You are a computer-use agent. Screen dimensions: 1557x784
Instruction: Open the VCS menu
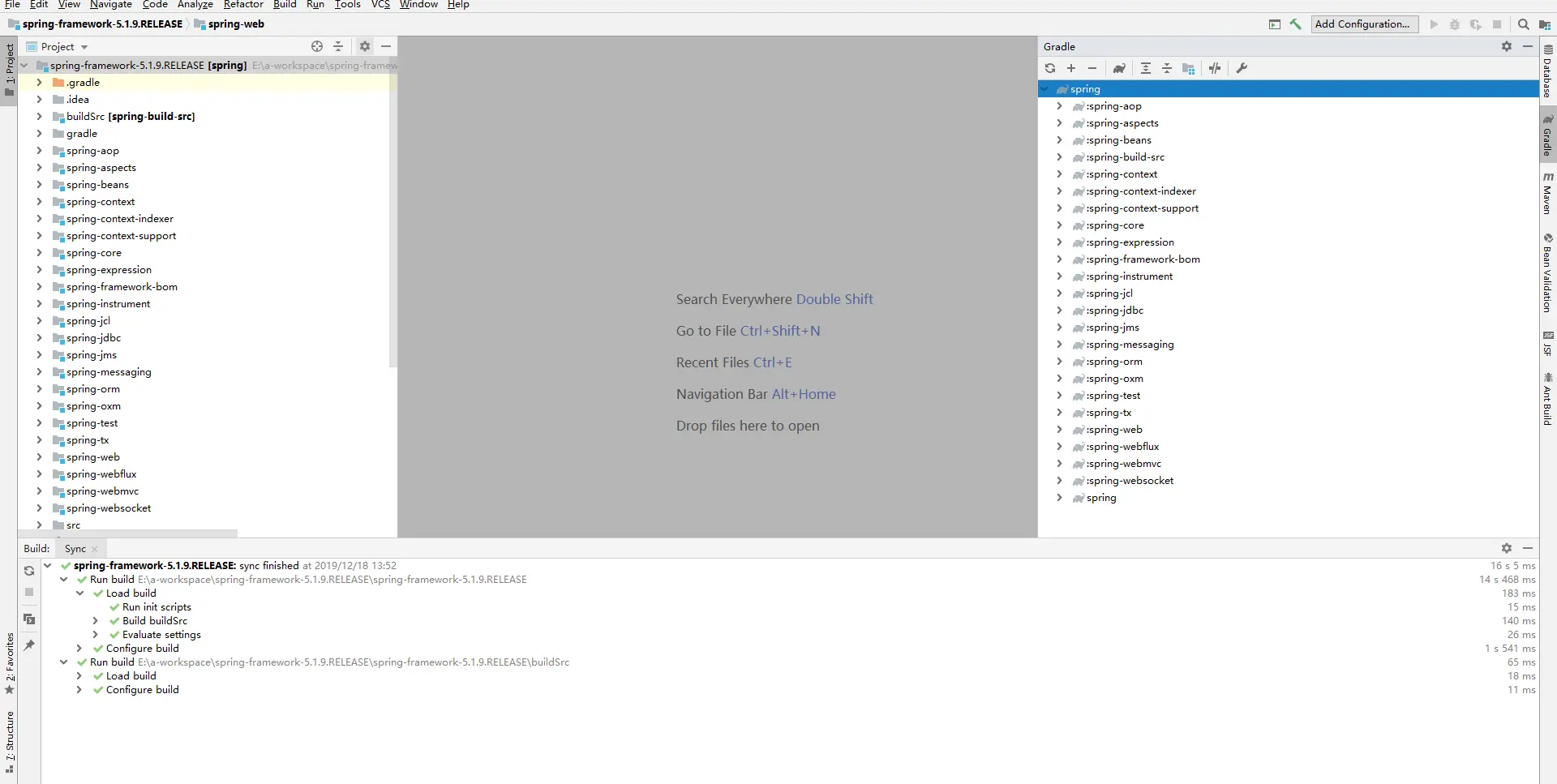(x=380, y=5)
